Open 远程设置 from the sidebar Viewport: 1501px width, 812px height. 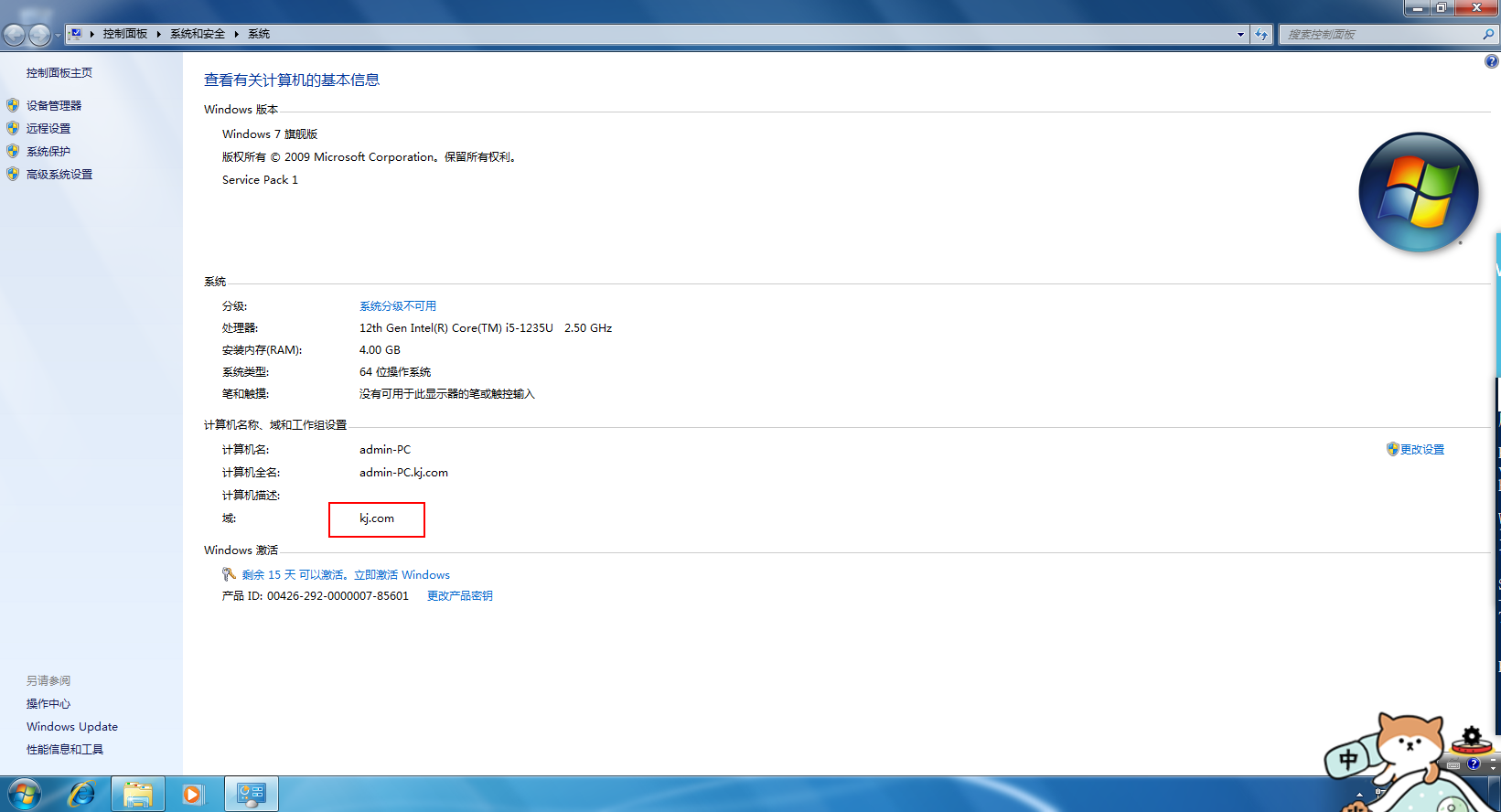[x=48, y=129]
